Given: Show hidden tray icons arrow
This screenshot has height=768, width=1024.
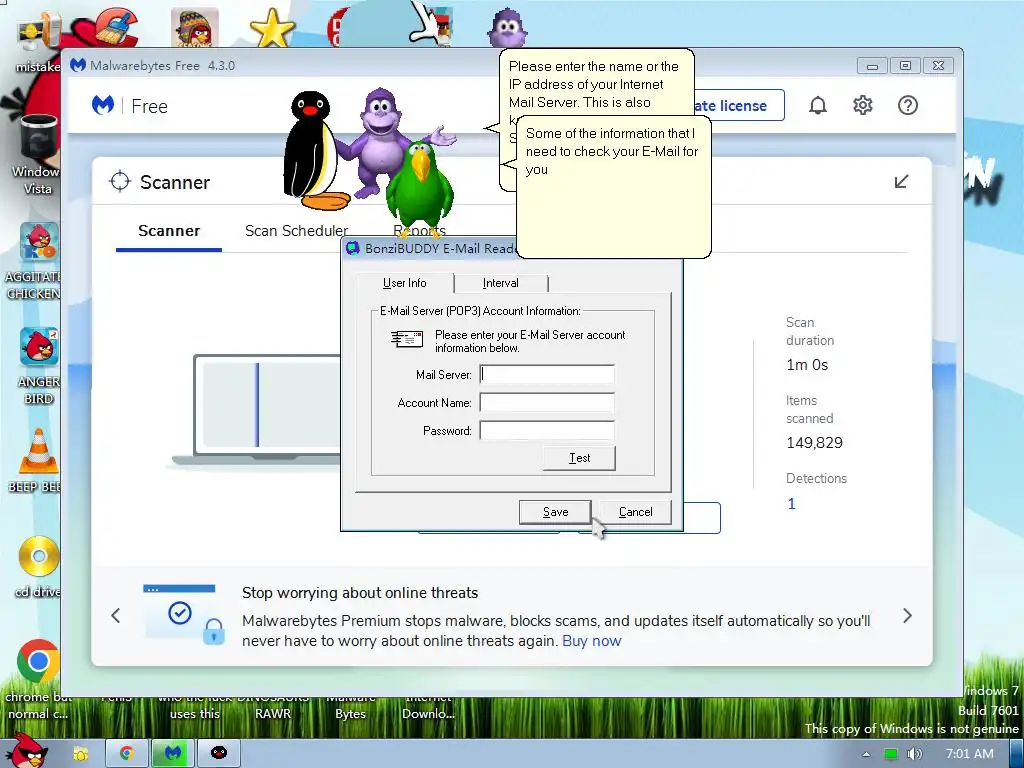Looking at the screenshot, I should 867,754.
